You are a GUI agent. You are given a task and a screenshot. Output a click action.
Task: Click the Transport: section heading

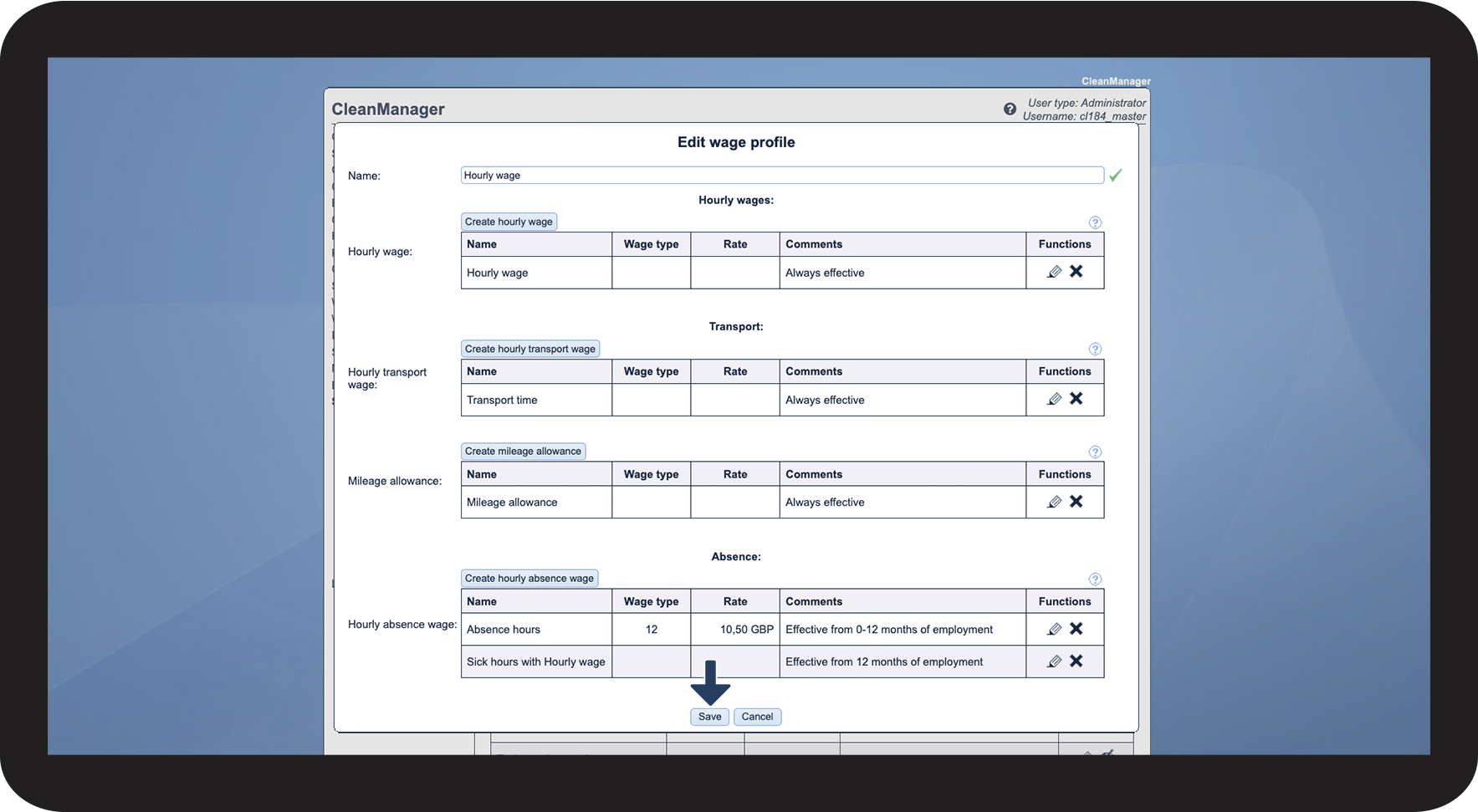pyautogui.click(x=736, y=326)
